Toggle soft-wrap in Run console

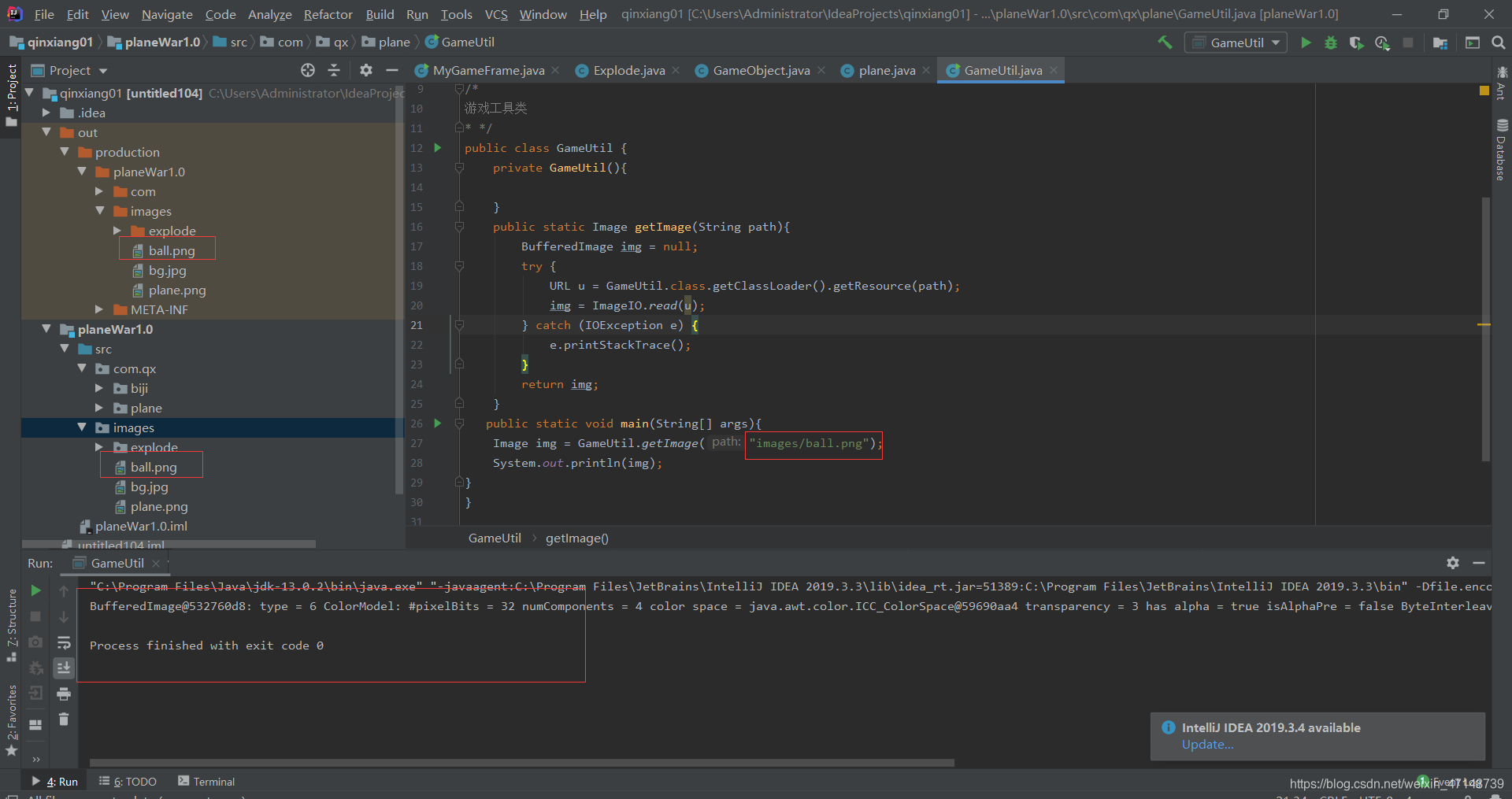[x=64, y=642]
